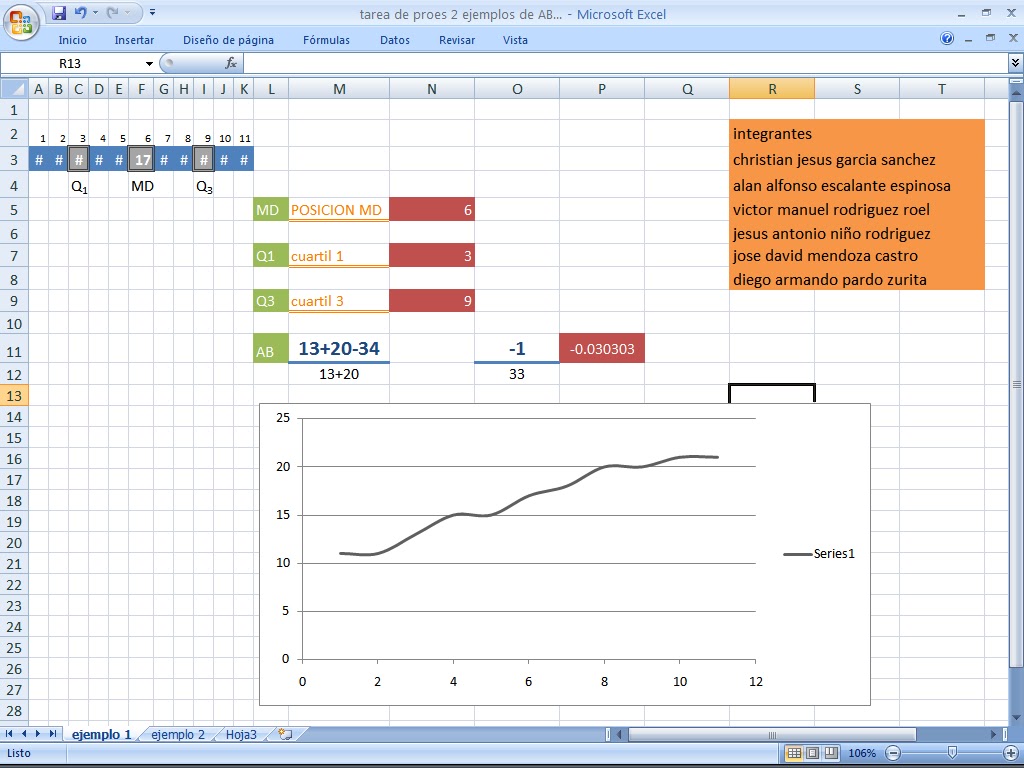The image size is (1024, 768).
Task: Click the Series1 legend entry
Action: tap(820, 554)
